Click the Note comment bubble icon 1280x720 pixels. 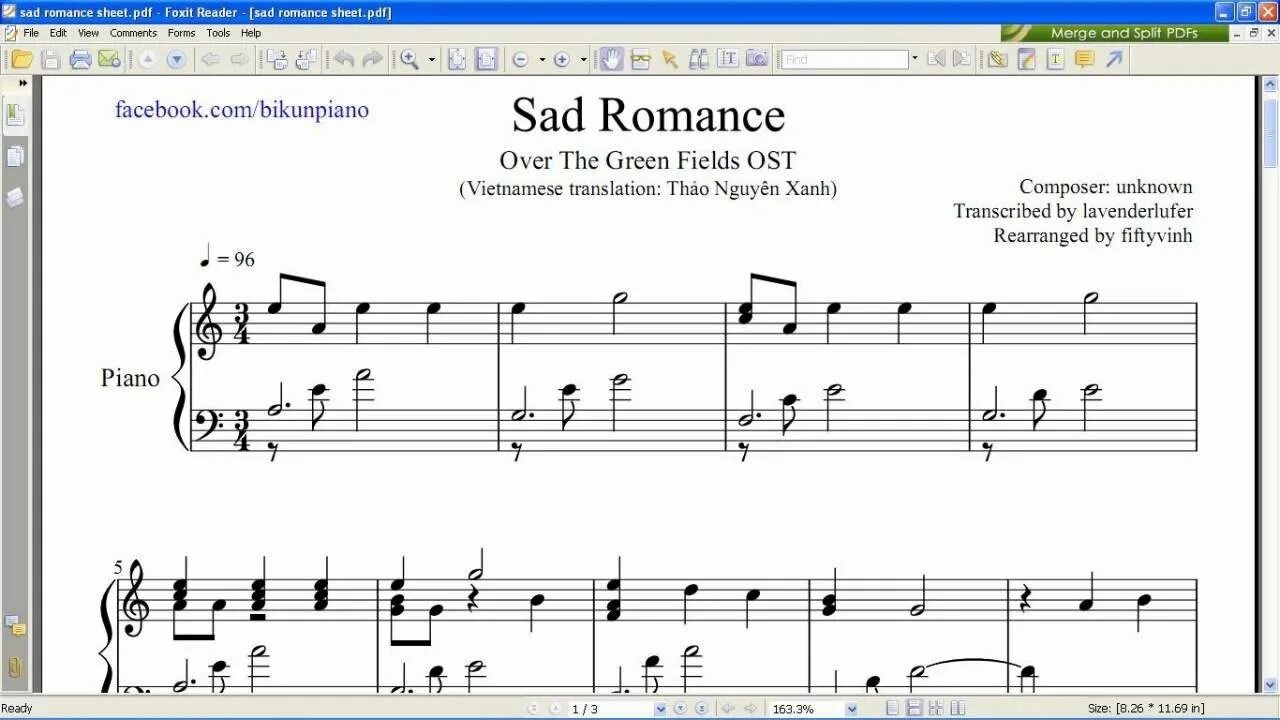1084,59
